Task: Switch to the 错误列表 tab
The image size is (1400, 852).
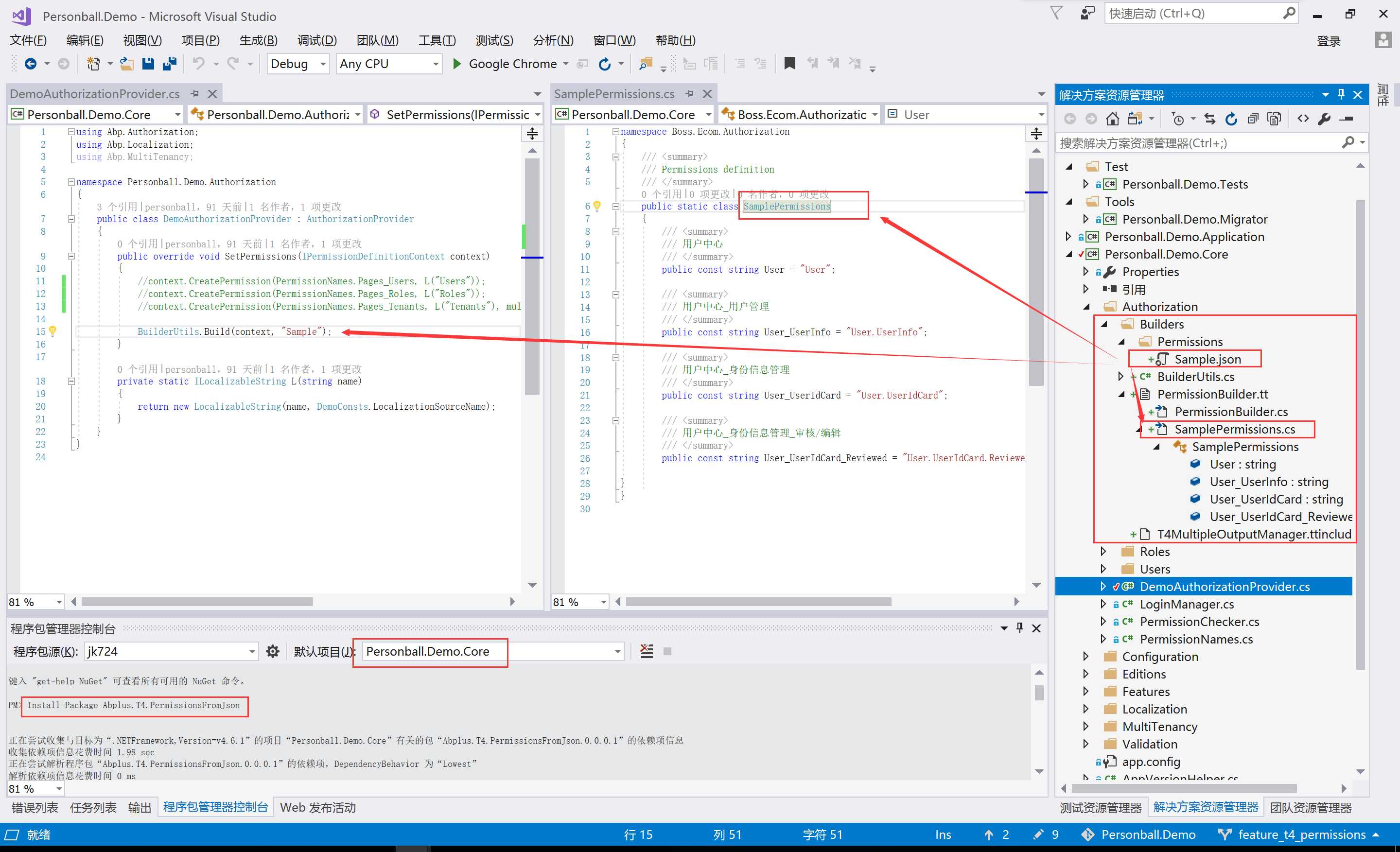Action: [x=35, y=808]
